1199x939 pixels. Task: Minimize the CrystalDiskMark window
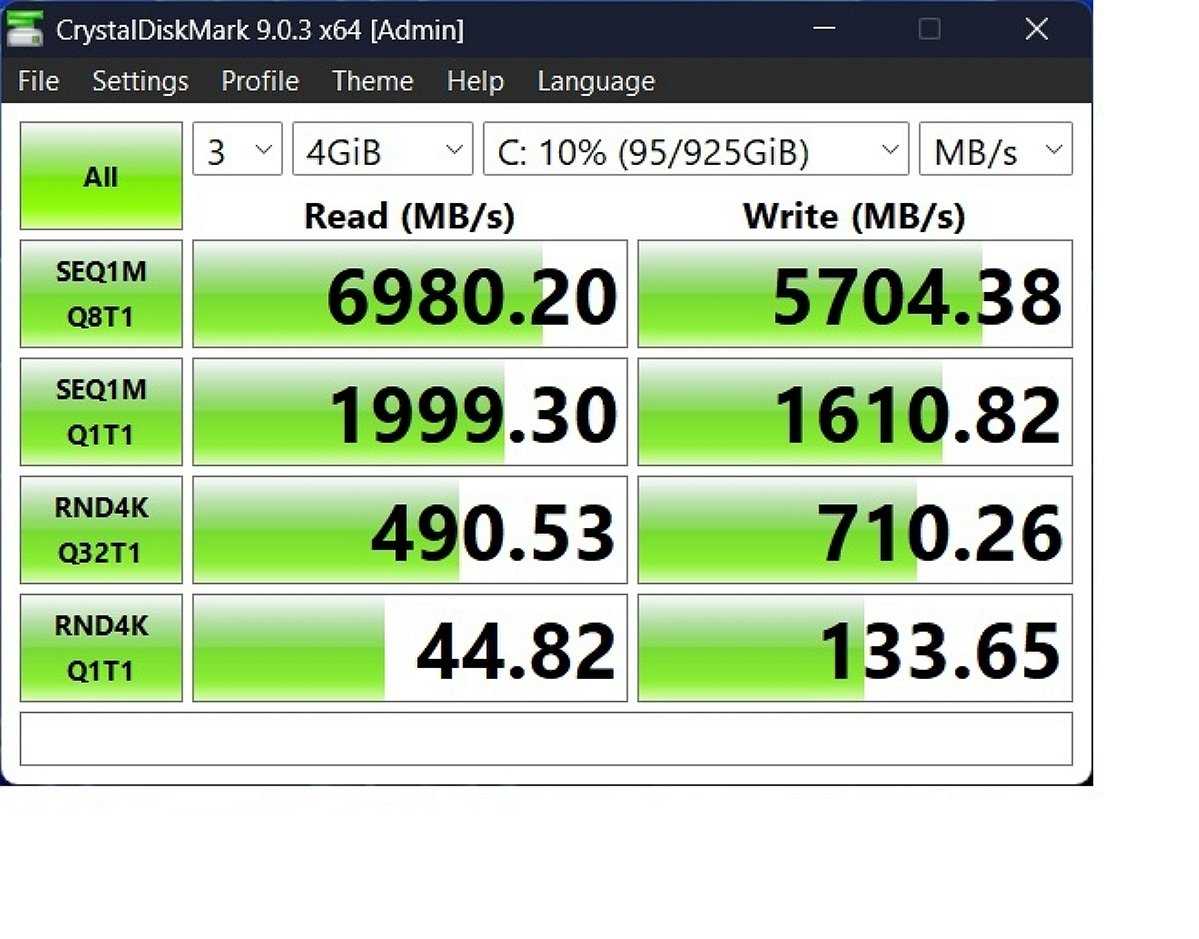824,29
